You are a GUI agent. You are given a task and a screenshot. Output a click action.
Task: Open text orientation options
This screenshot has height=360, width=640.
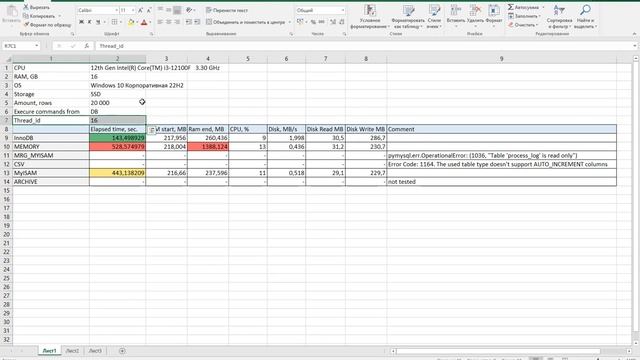click(190, 10)
